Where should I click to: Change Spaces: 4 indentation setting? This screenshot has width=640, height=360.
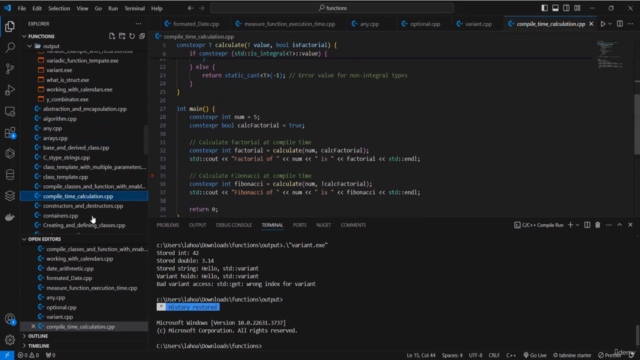[452, 355]
